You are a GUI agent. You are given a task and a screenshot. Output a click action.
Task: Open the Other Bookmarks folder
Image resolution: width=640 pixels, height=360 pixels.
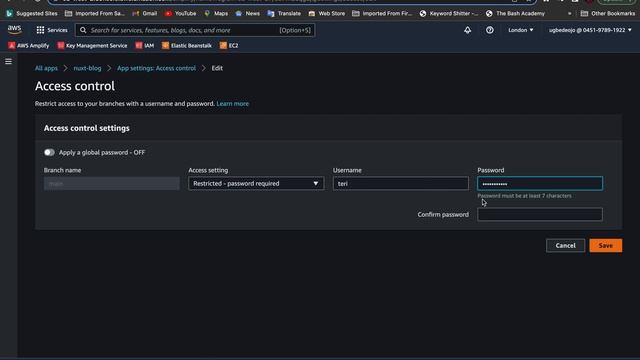pyautogui.click(x=608, y=13)
